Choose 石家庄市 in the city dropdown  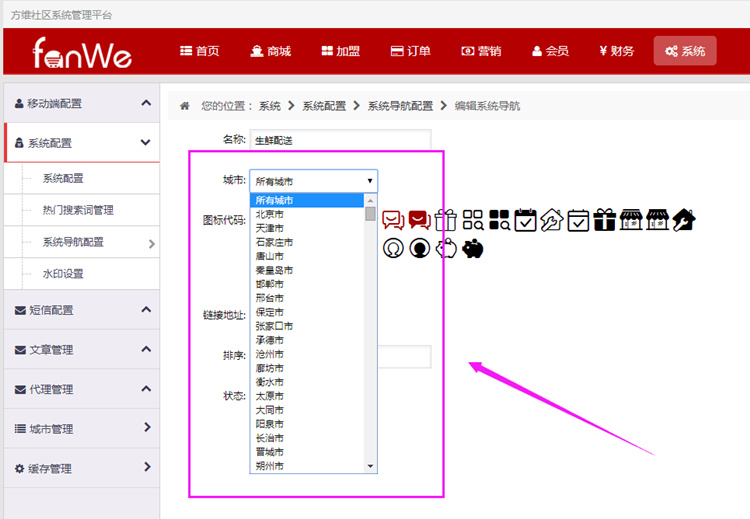pos(274,242)
